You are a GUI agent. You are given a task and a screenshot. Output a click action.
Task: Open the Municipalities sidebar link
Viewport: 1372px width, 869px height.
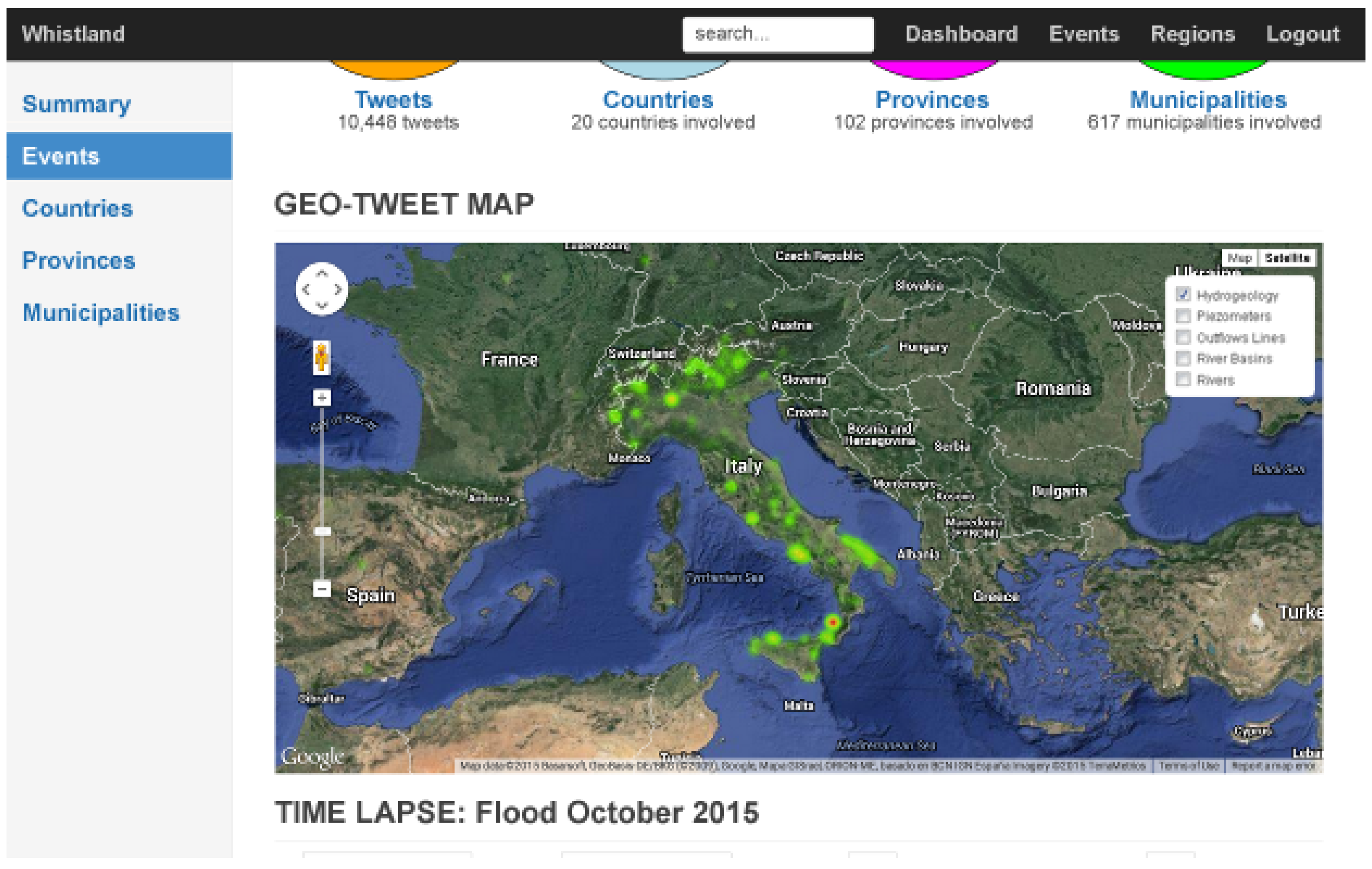[101, 313]
